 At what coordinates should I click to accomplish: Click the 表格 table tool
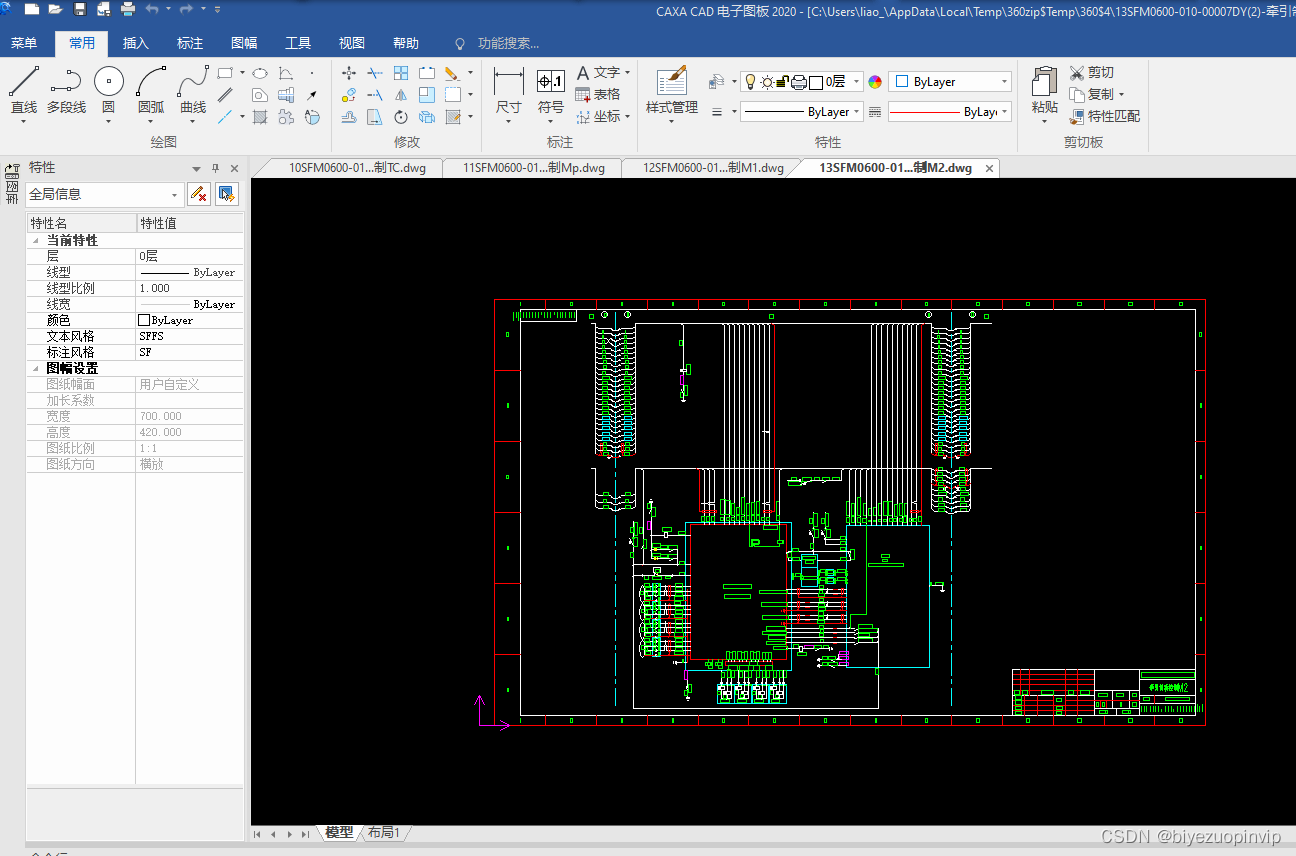598,94
